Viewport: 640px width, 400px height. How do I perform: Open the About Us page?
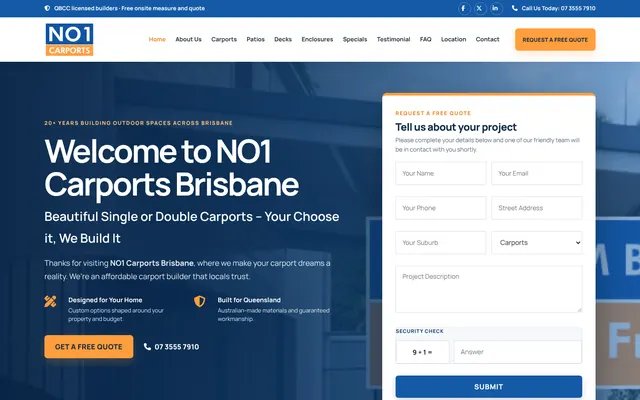click(189, 40)
